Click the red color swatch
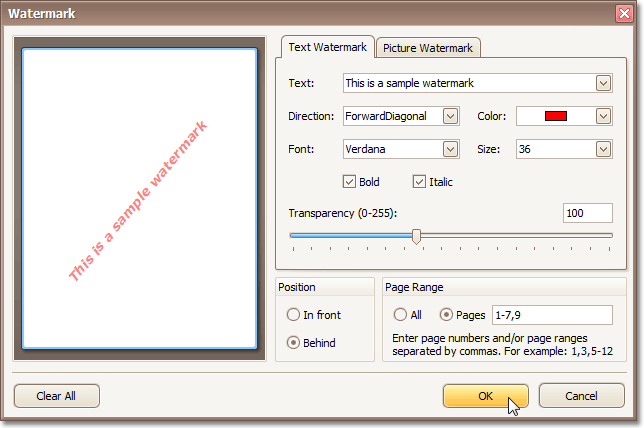Image resolution: width=644 pixels, height=428 pixels. pos(556,116)
